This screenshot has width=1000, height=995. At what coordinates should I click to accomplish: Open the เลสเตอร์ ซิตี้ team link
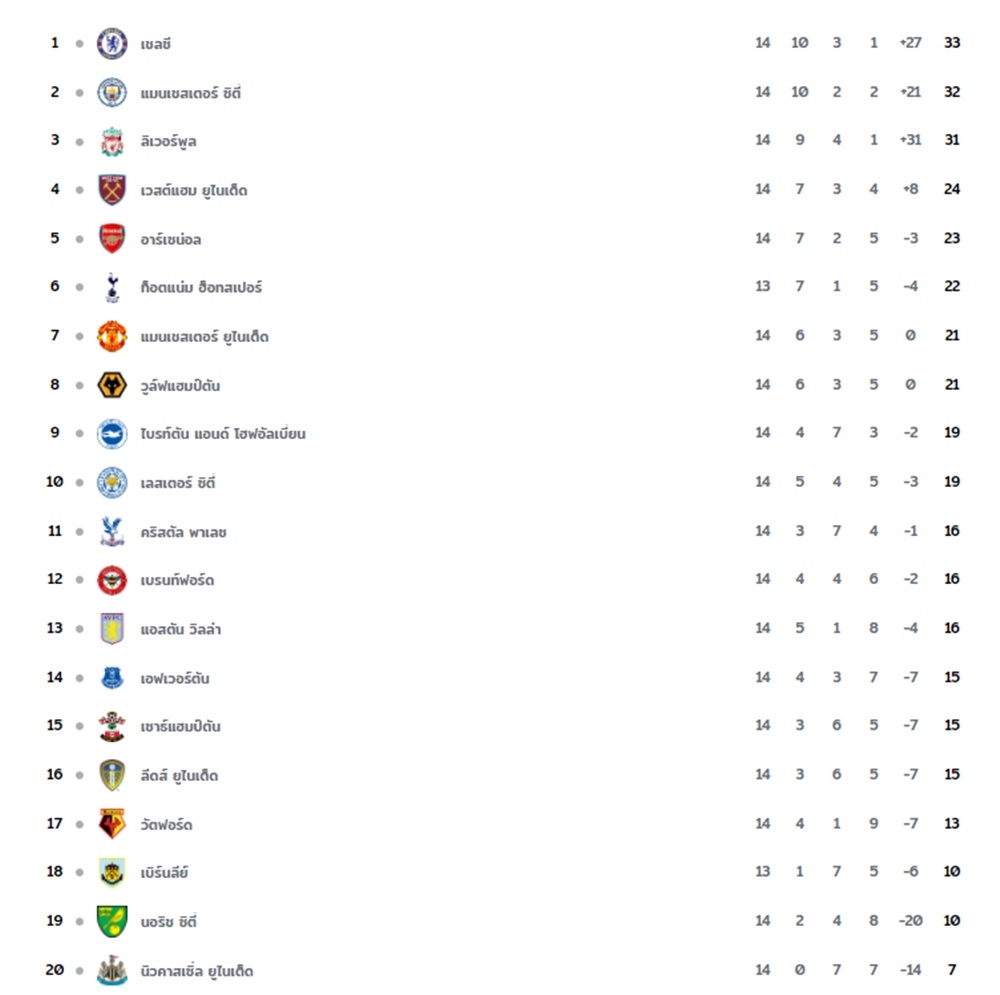[178, 483]
